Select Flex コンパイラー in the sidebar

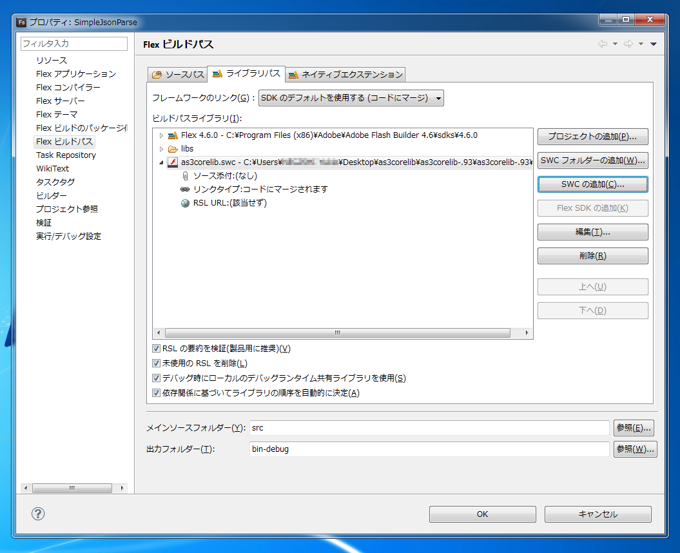tap(68, 87)
